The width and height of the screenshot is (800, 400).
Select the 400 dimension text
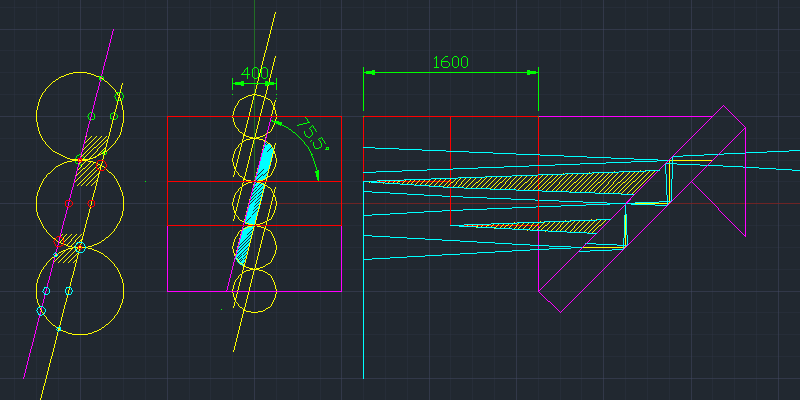(x=254, y=73)
